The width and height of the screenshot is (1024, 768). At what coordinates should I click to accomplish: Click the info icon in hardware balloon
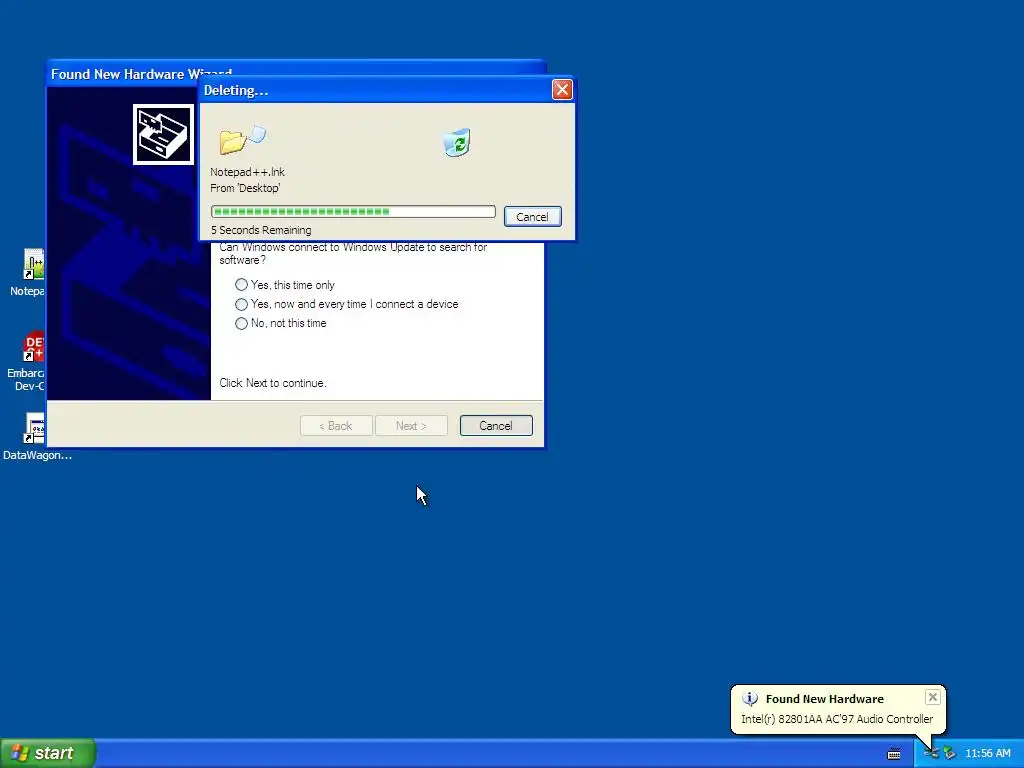pos(750,699)
